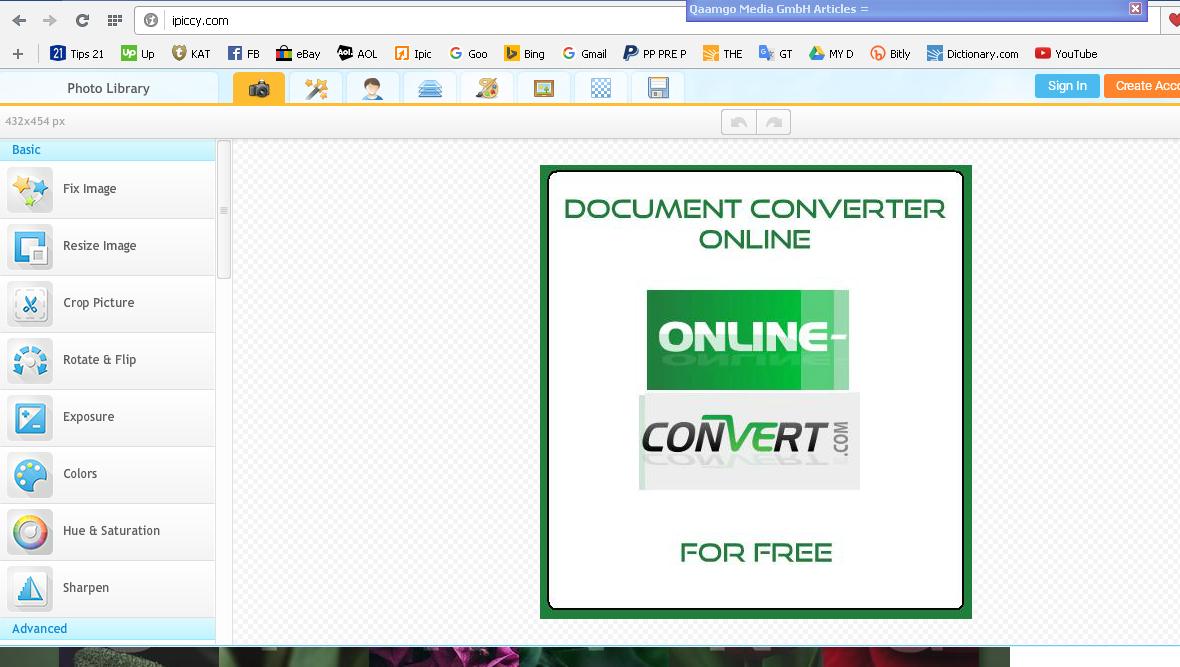Select the Fix Image tool
The width and height of the screenshot is (1180, 667).
click(108, 189)
